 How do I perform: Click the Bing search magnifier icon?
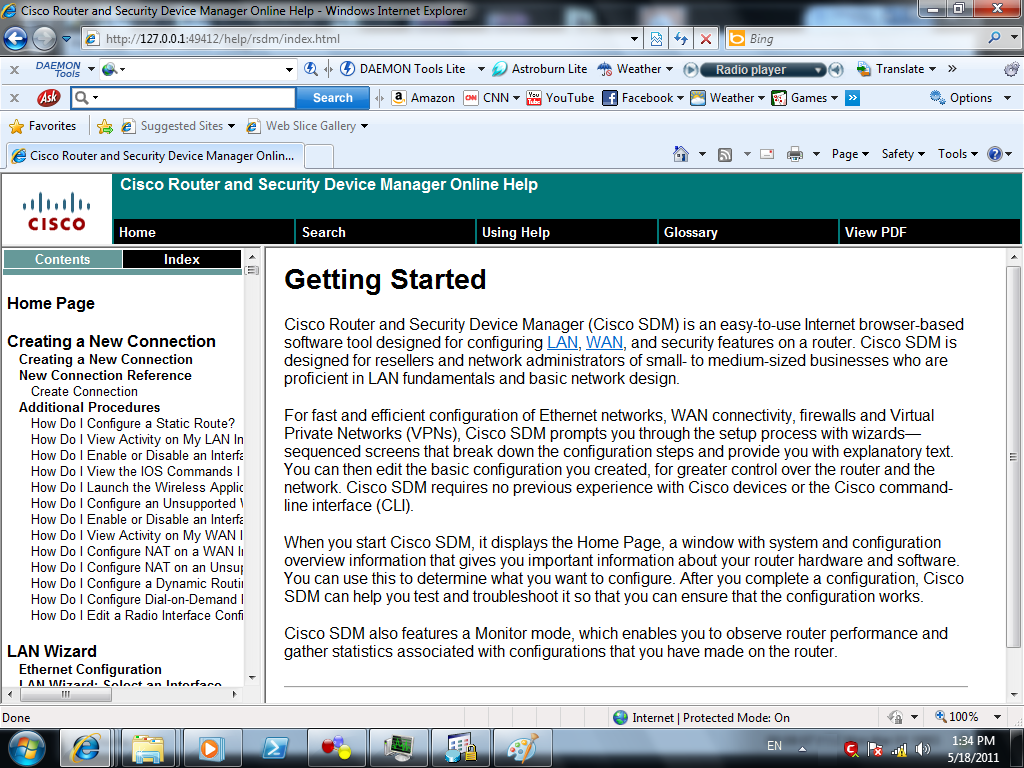(994, 38)
